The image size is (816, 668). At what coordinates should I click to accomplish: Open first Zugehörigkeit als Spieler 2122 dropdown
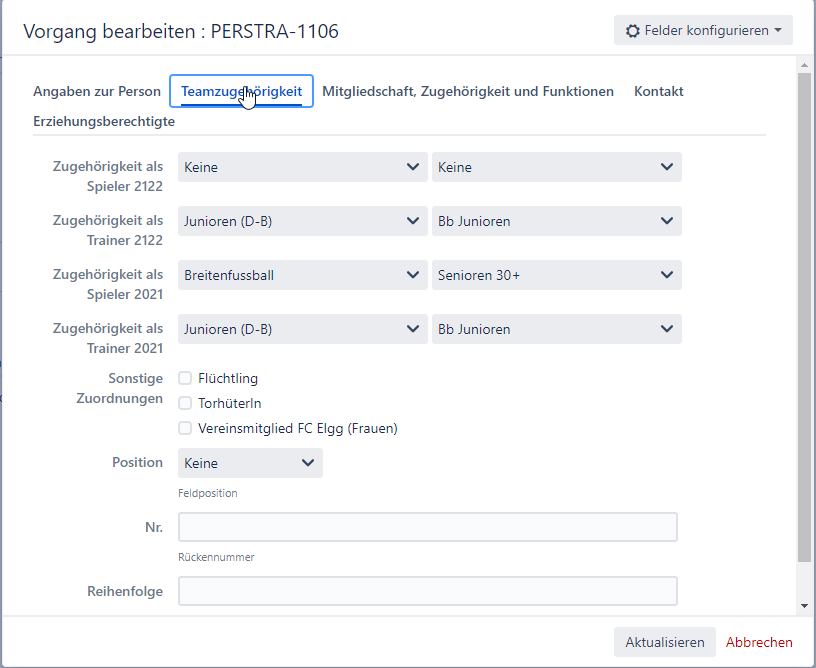(x=302, y=167)
